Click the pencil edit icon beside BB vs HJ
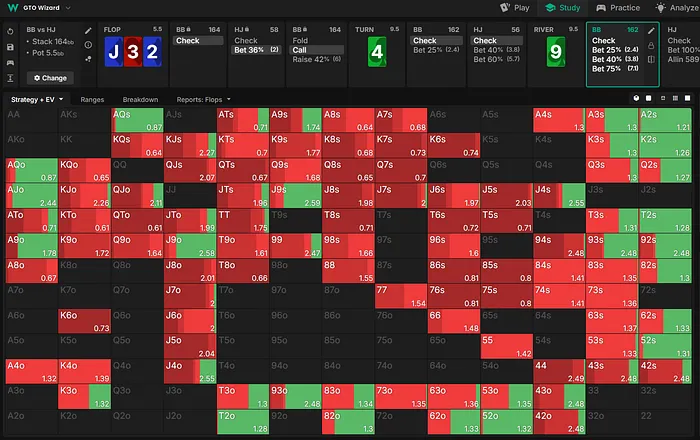 coord(88,30)
